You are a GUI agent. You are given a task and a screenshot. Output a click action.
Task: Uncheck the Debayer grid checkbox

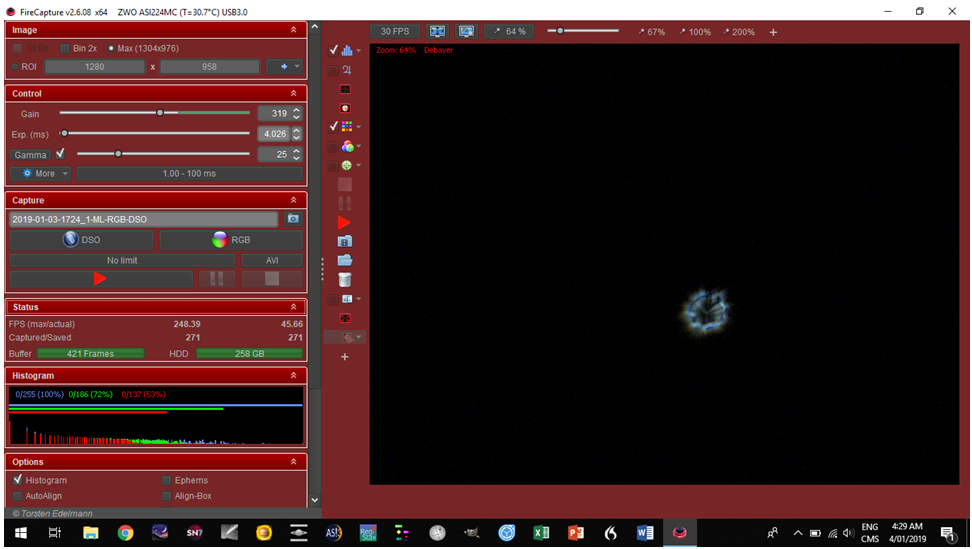(334, 126)
